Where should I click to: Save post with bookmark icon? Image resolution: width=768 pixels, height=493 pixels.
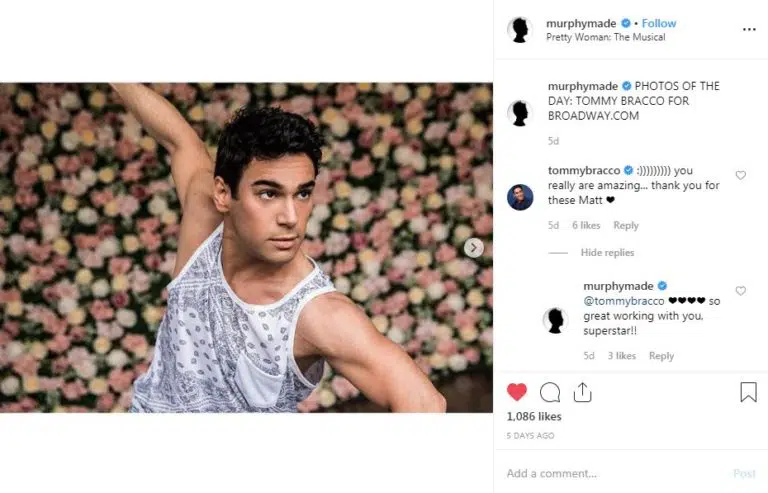[748, 392]
